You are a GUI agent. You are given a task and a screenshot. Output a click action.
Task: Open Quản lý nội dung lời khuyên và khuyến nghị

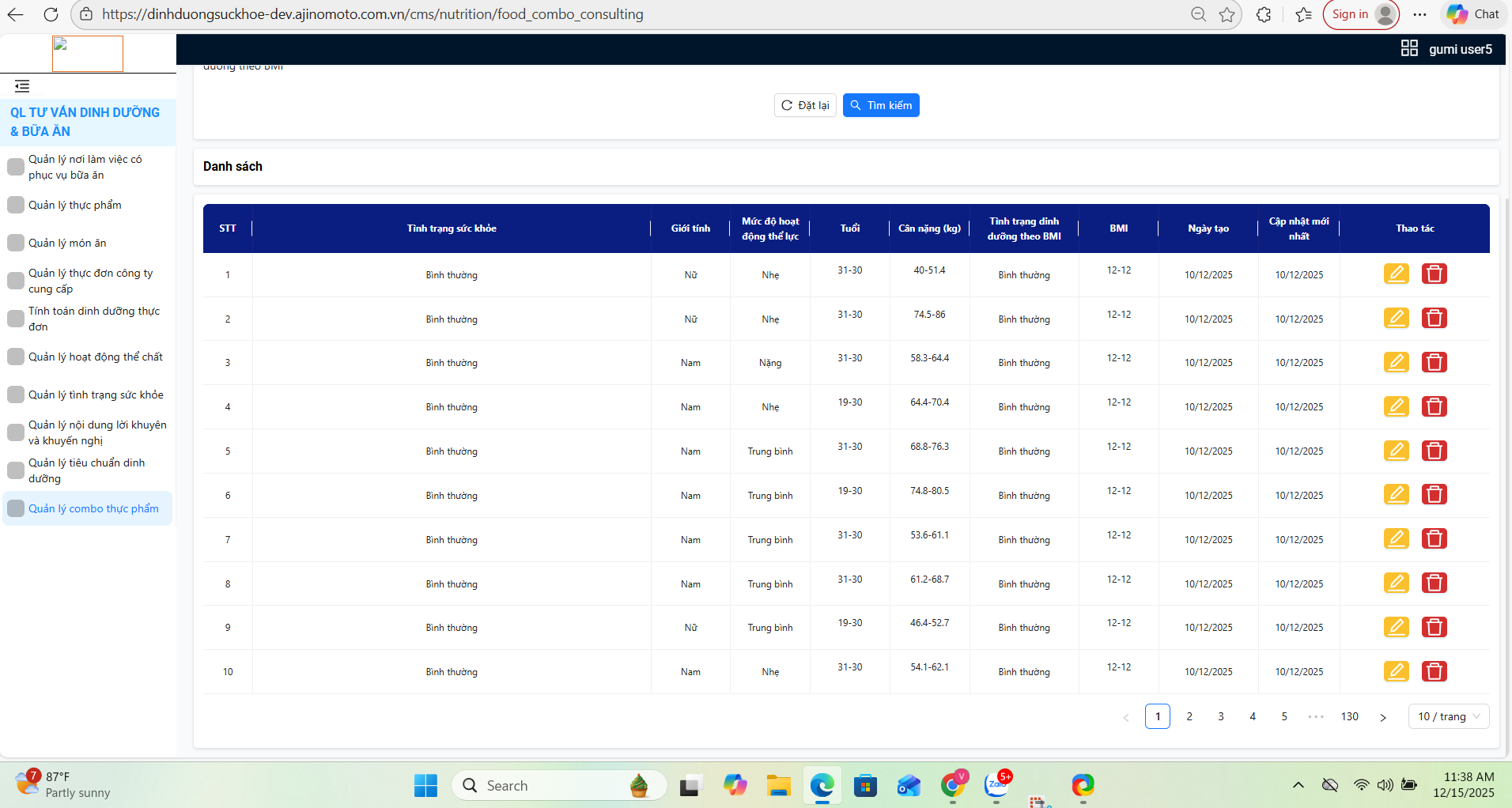[x=88, y=432]
